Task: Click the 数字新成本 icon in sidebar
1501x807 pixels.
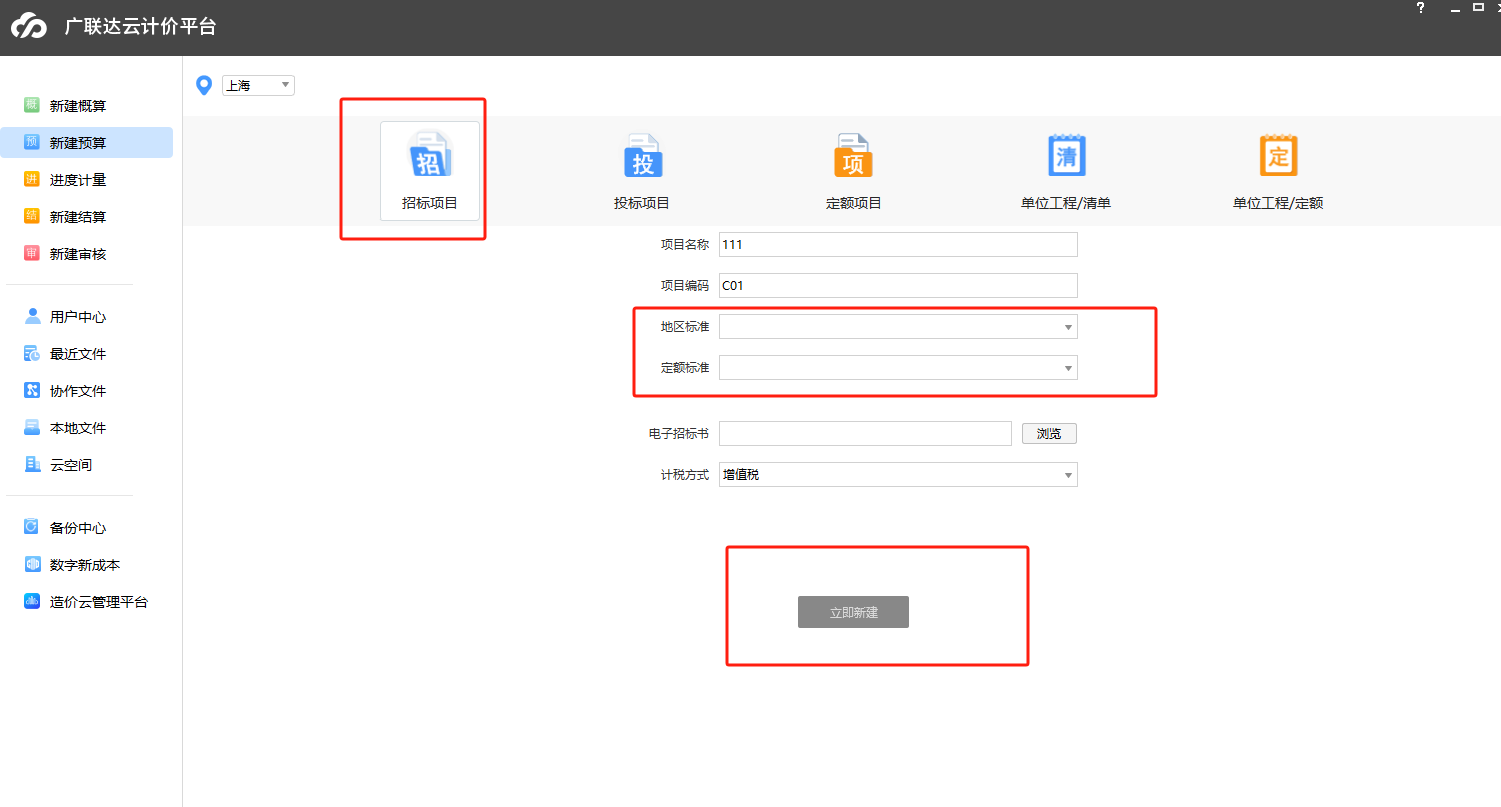Action: 32,564
